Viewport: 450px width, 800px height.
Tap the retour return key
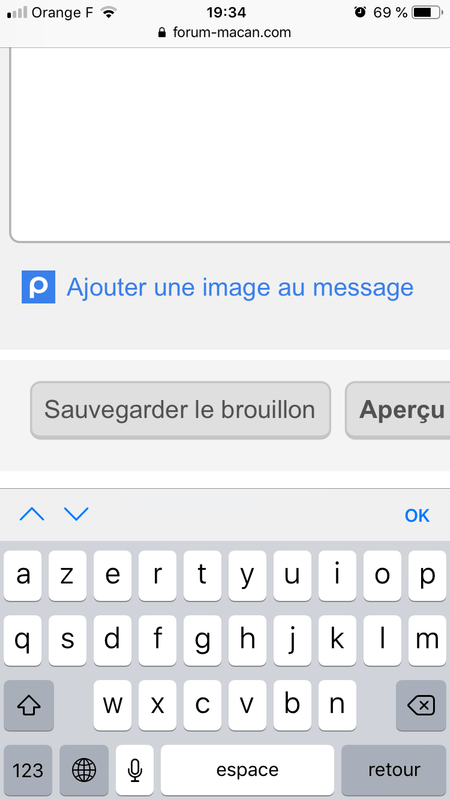[x=394, y=769]
